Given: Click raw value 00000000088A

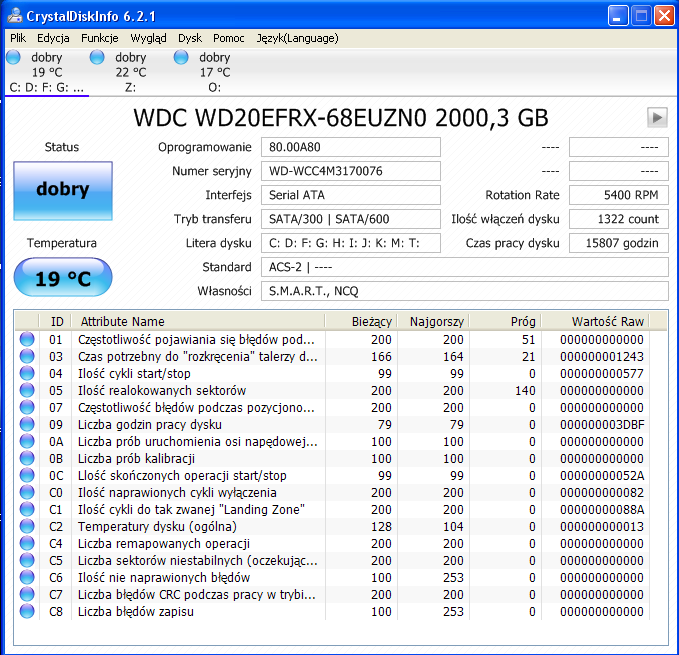Looking at the screenshot, I should (602, 510).
